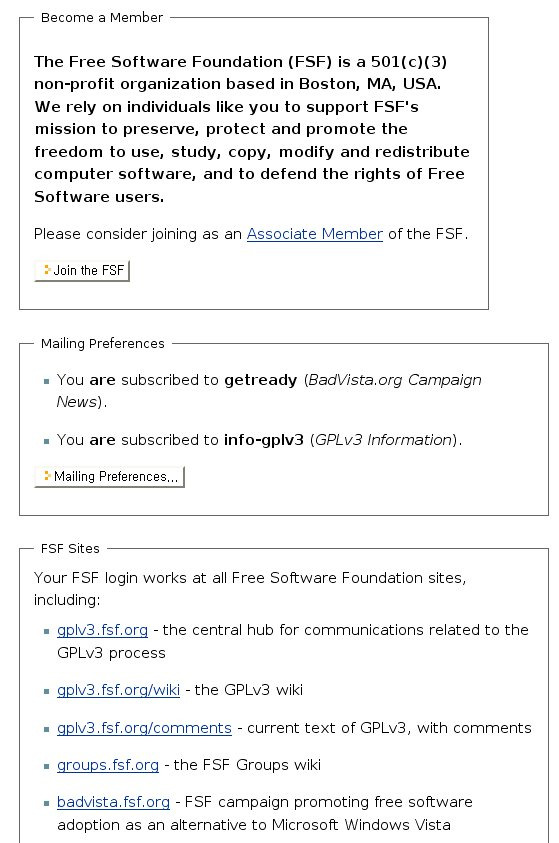559x843 pixels.
Task: Click the bold getready list name
Action: 261,380
